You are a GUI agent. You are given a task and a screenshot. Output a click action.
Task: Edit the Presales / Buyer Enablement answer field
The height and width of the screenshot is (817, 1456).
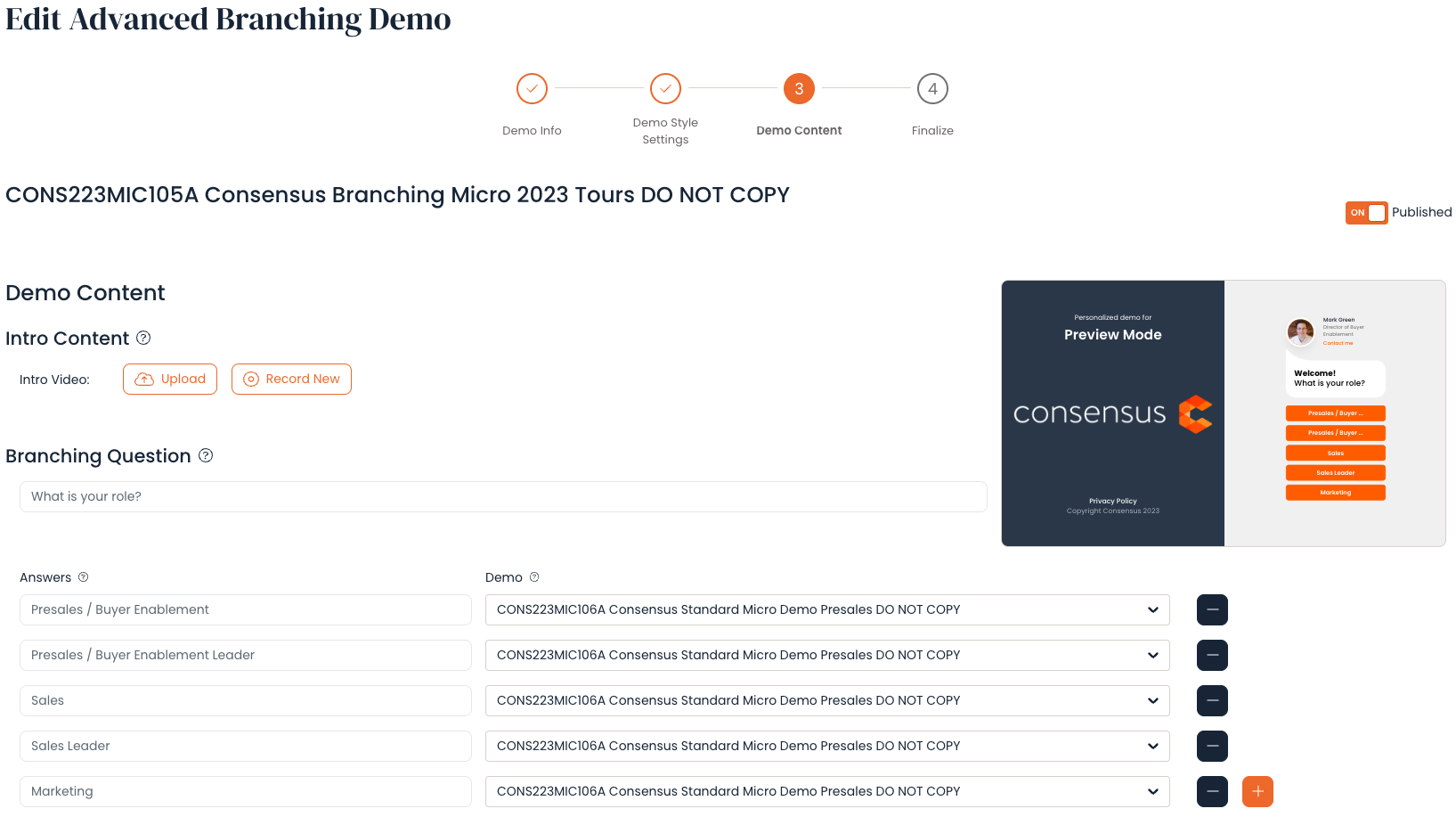pos(246,609)
